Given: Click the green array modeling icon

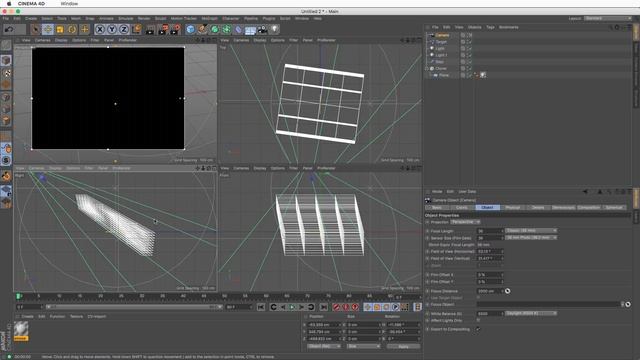Looking at the screenshot, I should pyautogui.click(x=227, y=29).
